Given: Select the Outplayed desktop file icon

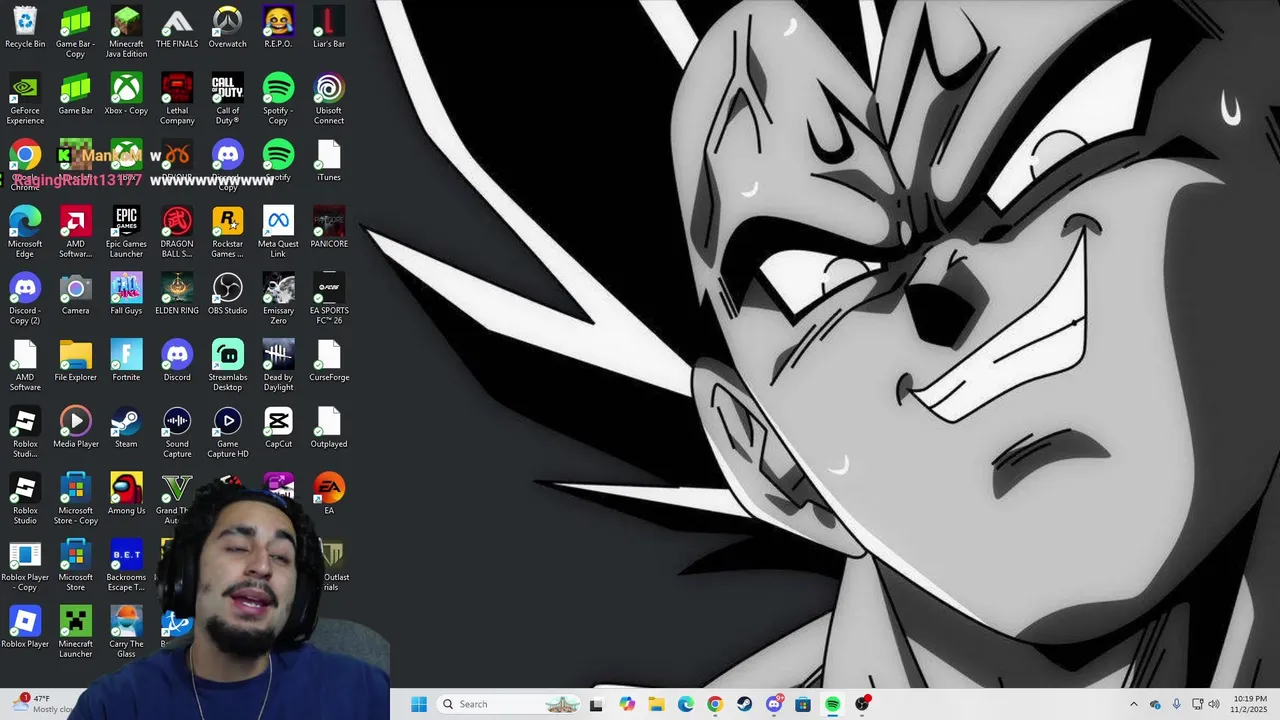Looking at the screenshot, I should 329,428.
